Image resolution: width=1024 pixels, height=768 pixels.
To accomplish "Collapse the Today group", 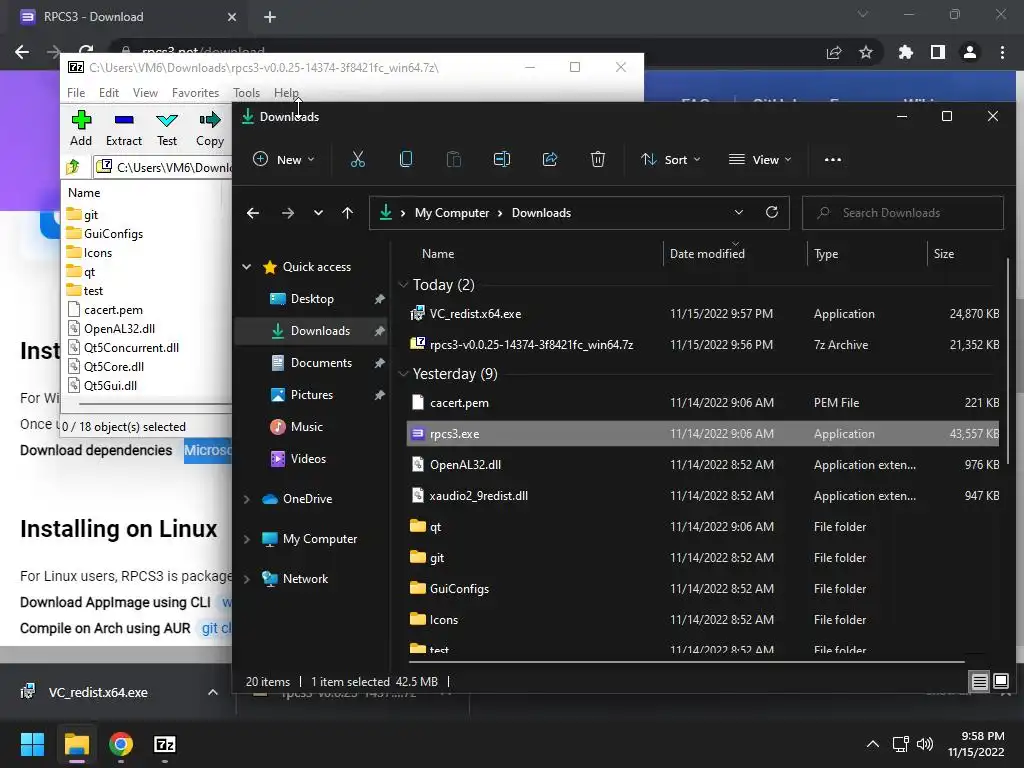I will [x=403, y=284].
